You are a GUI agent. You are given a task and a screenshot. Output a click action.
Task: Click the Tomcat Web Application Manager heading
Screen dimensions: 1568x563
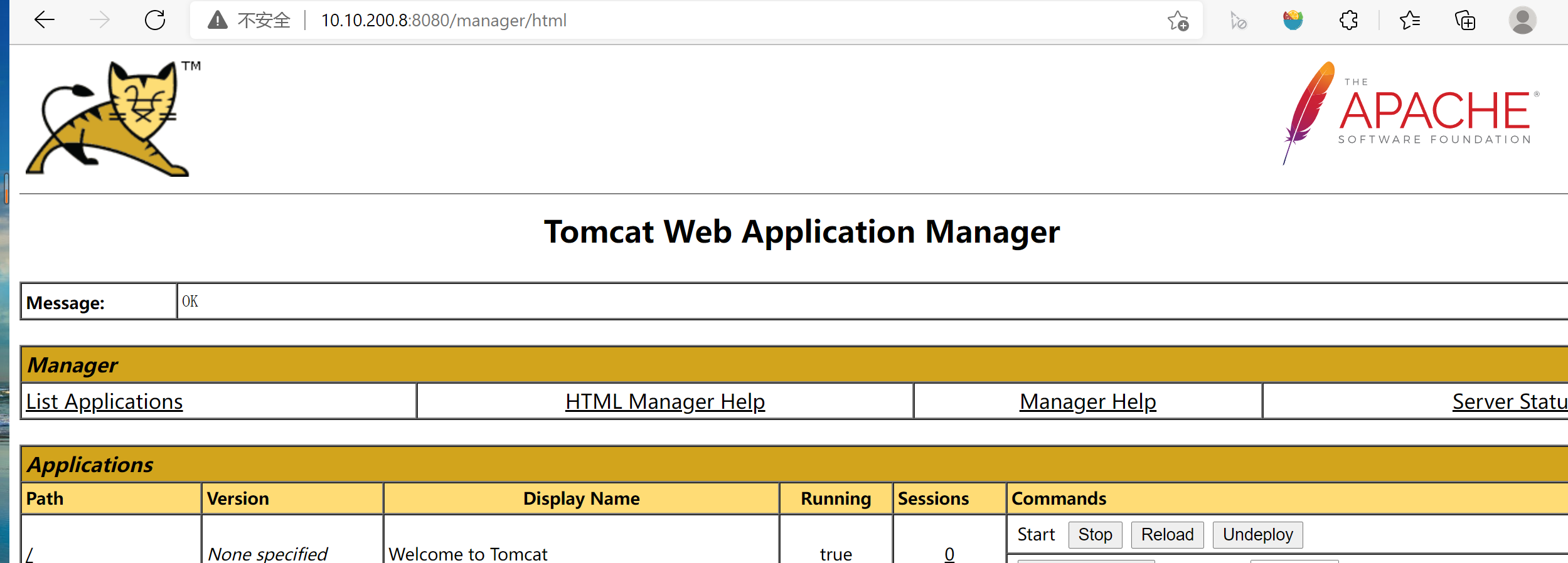pos(802,232)
